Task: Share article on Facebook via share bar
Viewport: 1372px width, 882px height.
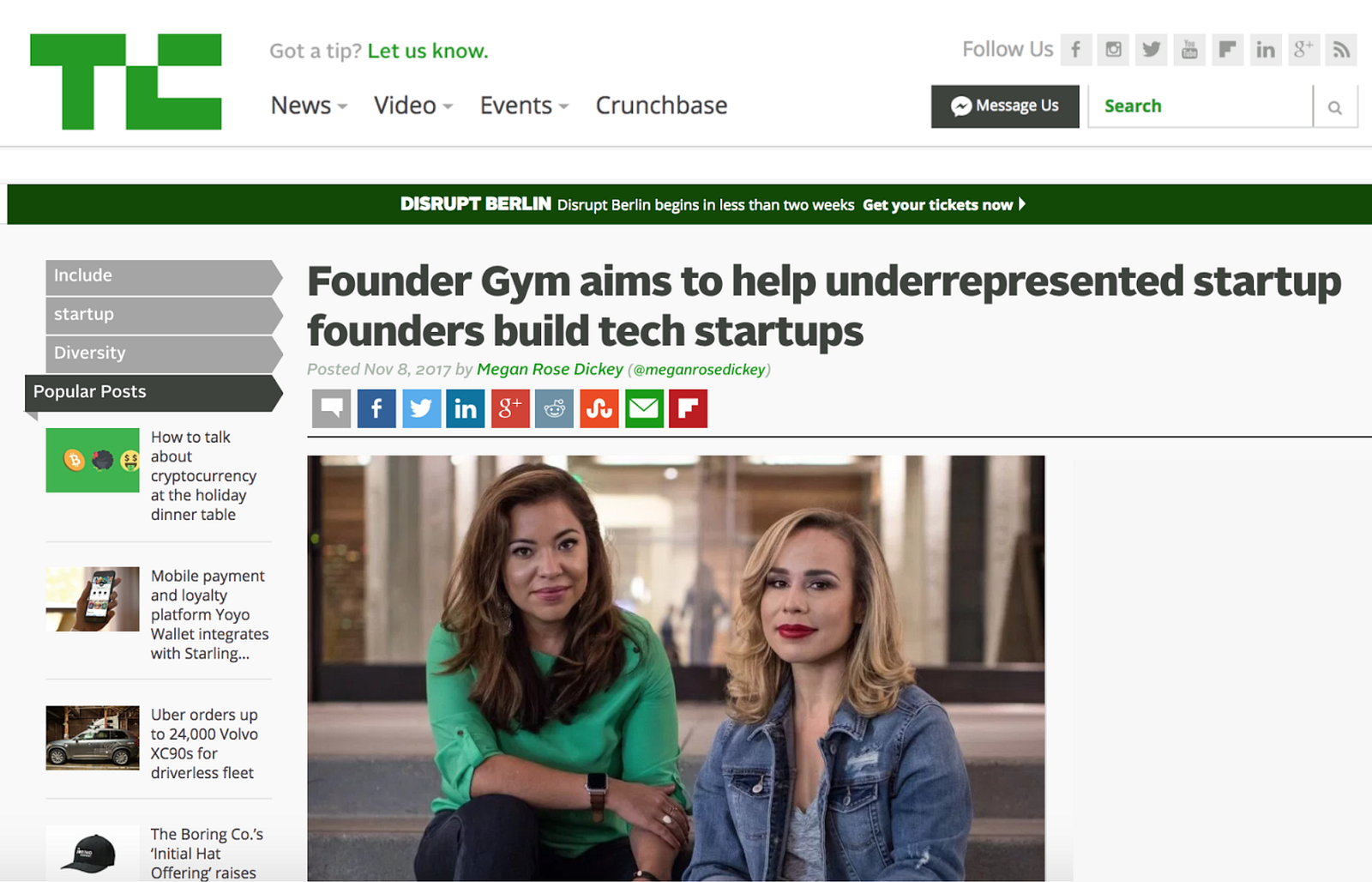Action: pos(376,408)
